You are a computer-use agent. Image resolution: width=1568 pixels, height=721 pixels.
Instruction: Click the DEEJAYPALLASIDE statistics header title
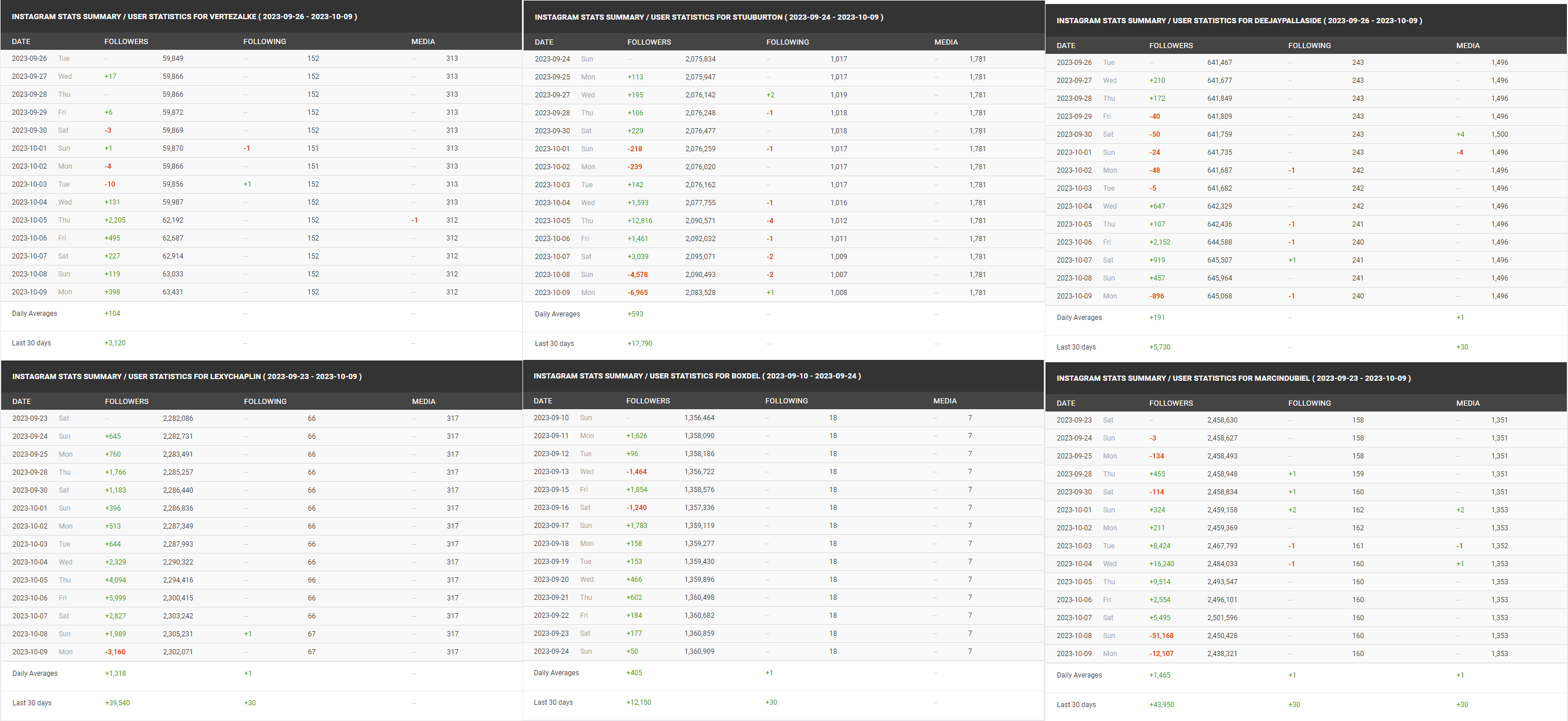[1238, 21]
